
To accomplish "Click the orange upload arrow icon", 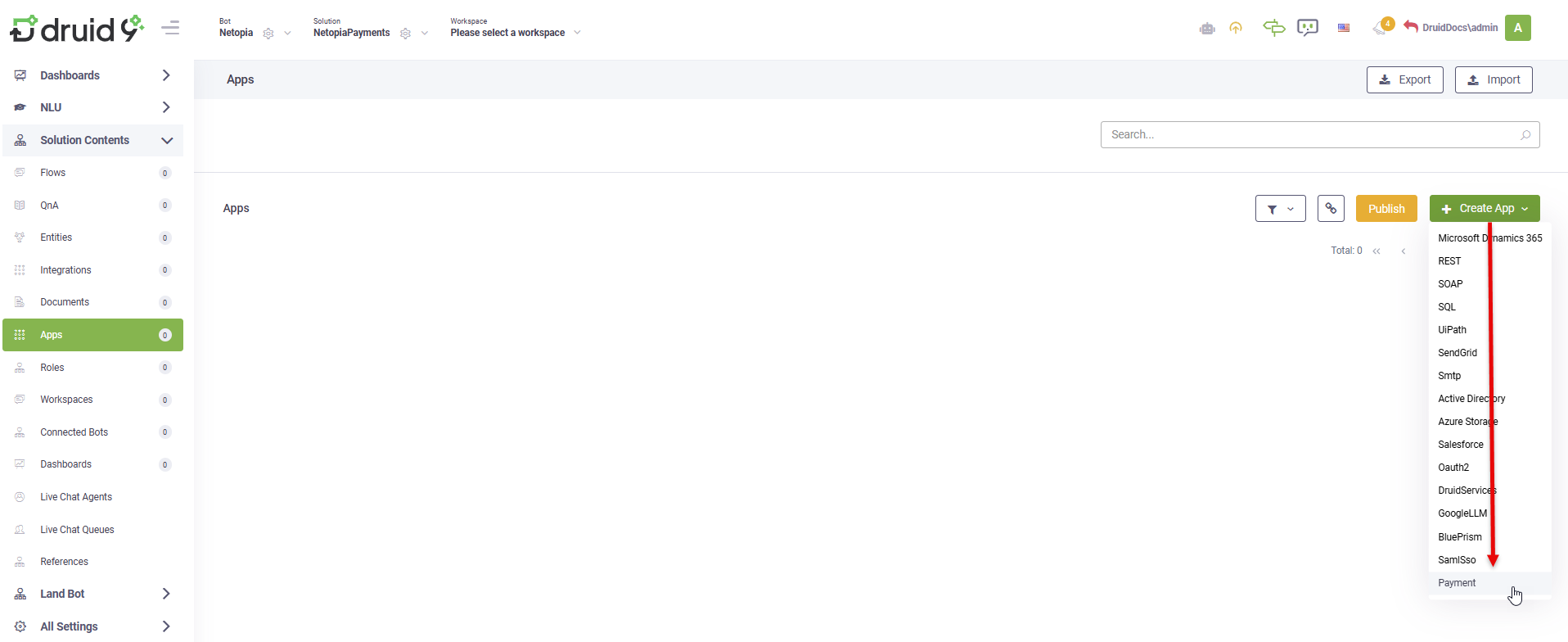I will tap(1236, 29).
